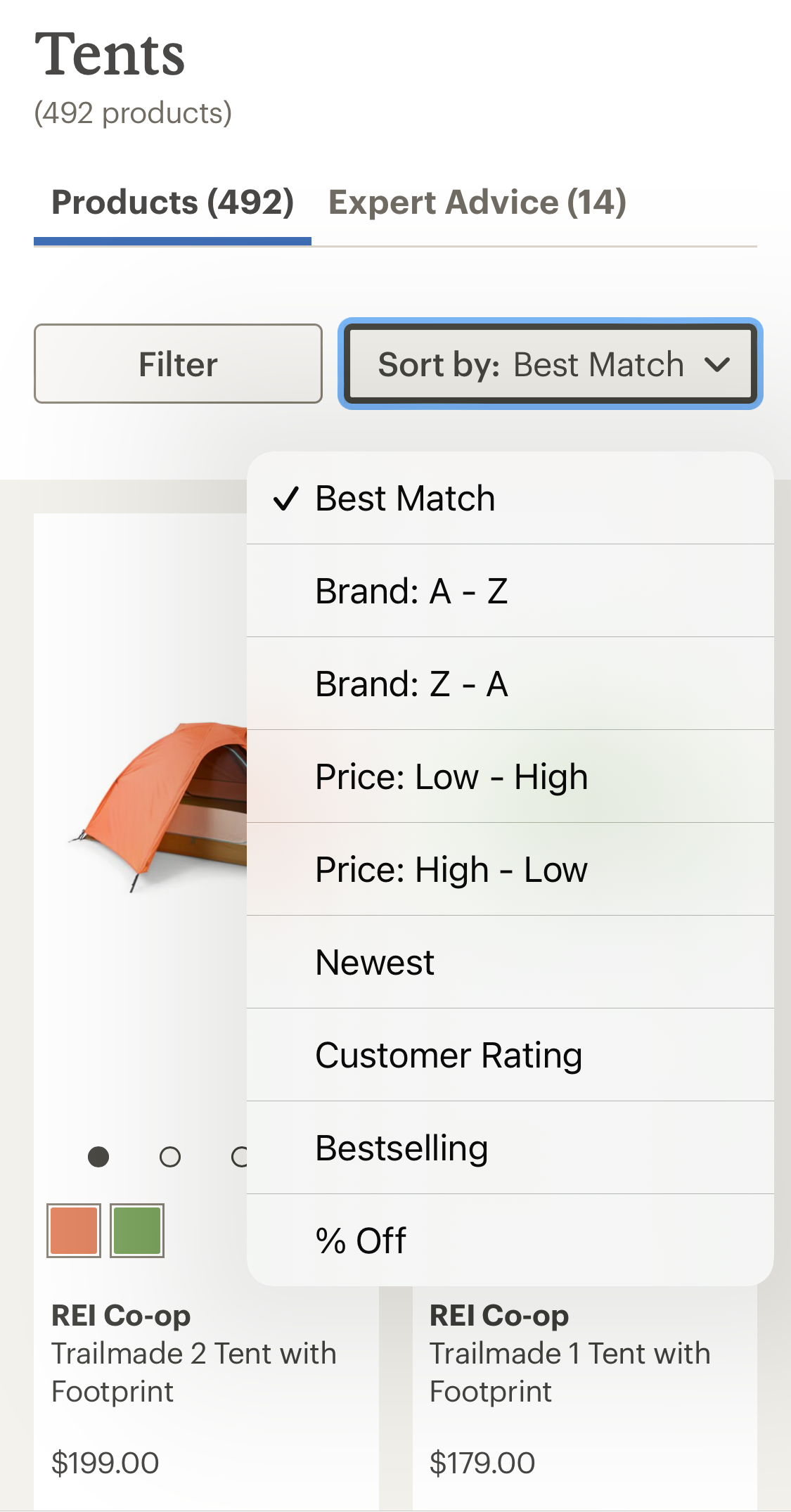Switch to Expert Advice (14) tab

(477, 203)
